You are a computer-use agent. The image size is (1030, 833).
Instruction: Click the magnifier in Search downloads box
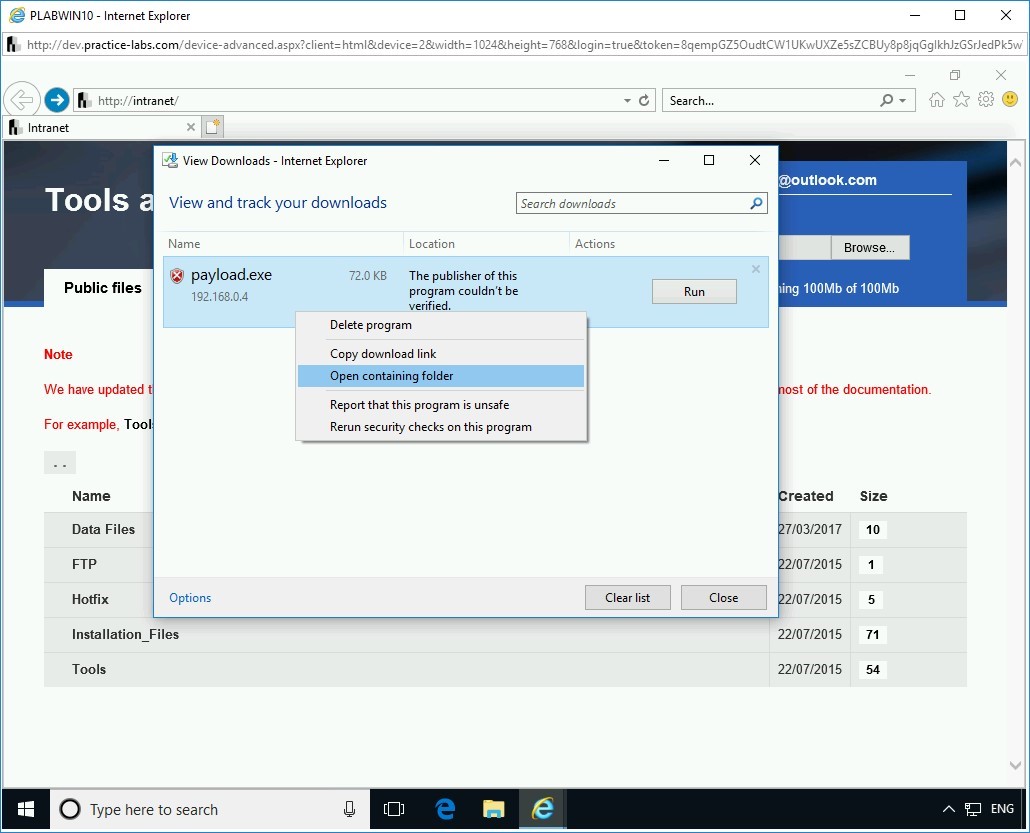coord(756,204)
